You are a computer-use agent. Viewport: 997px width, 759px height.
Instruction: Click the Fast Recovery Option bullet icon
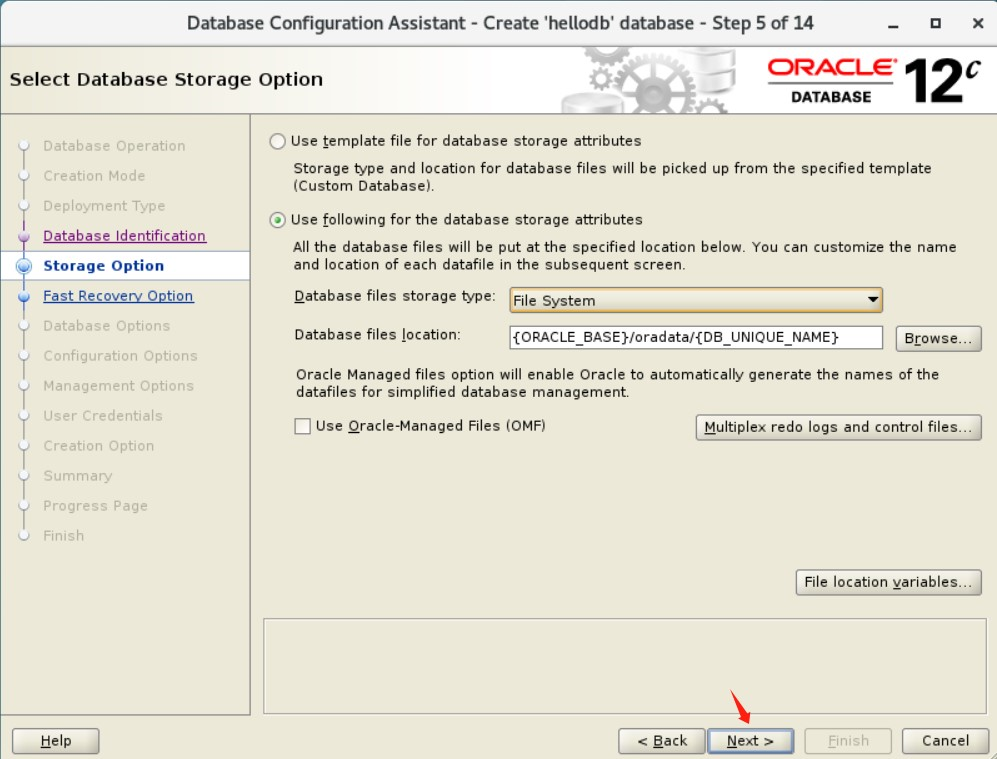[24, 296]
